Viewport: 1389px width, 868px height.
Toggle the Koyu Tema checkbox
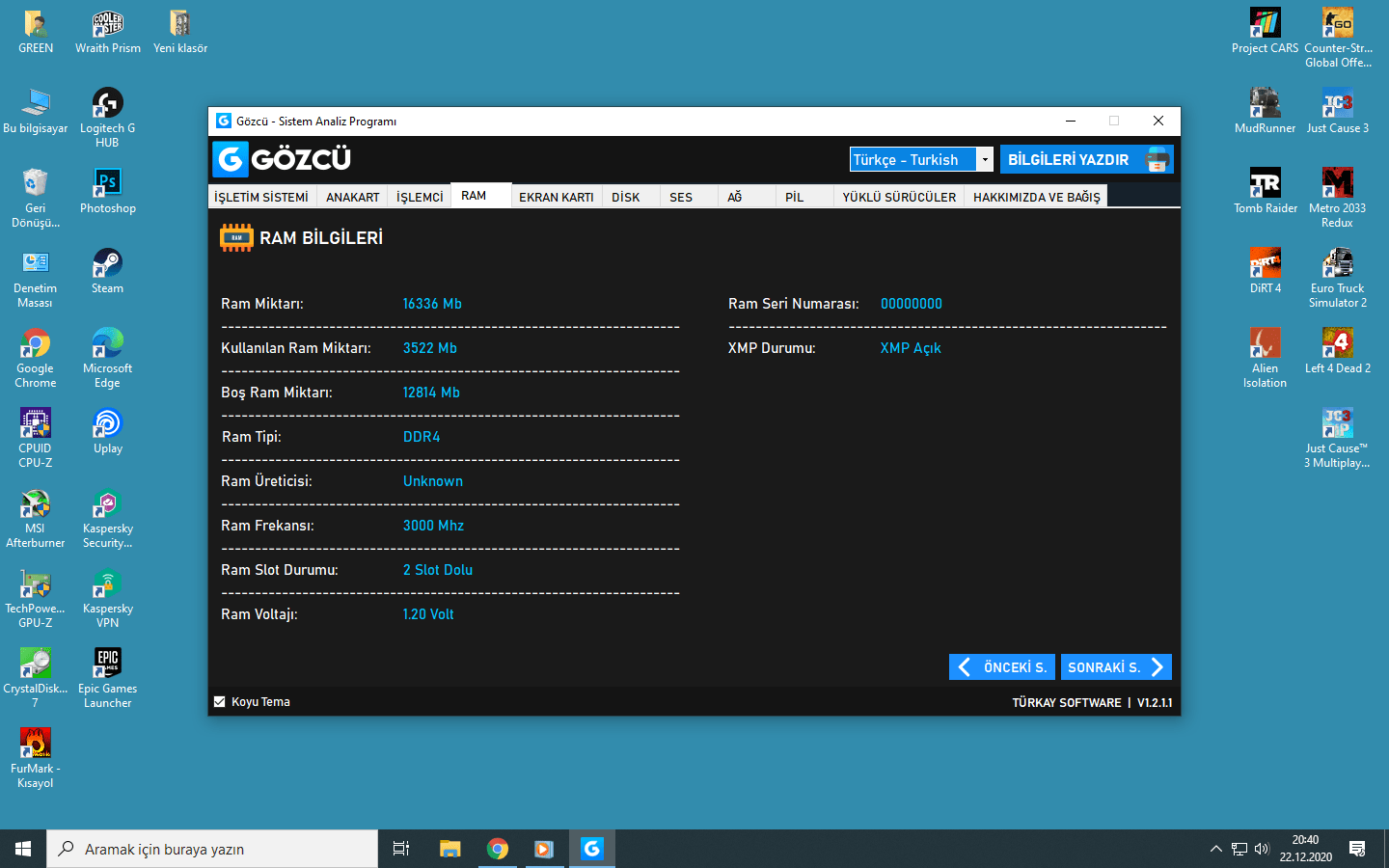point(220,702)
